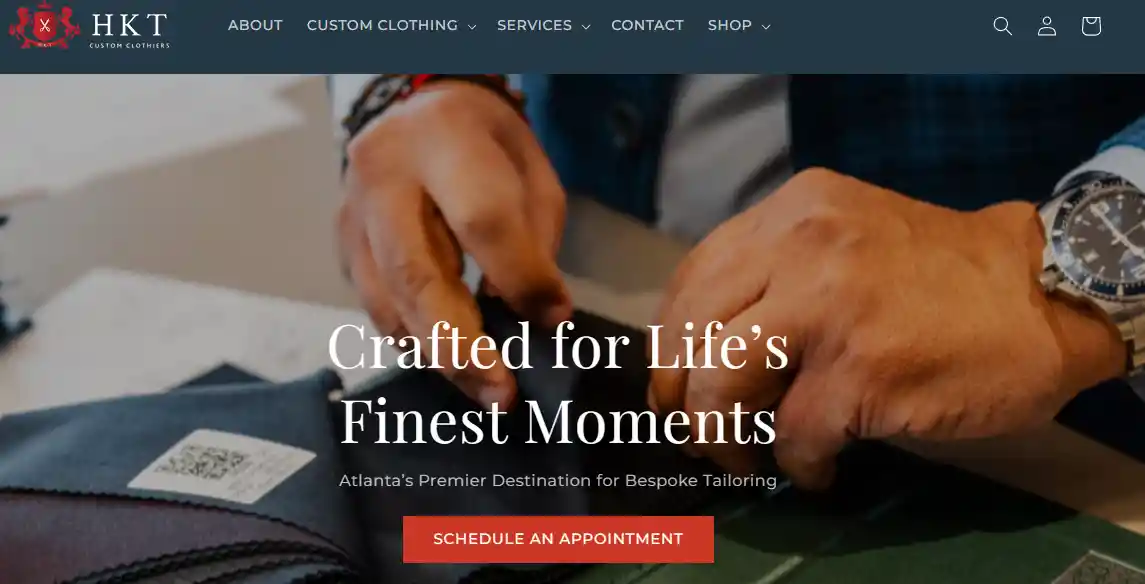Open the shopping cart icon
1145x584 pixels.
point(1091,26)
